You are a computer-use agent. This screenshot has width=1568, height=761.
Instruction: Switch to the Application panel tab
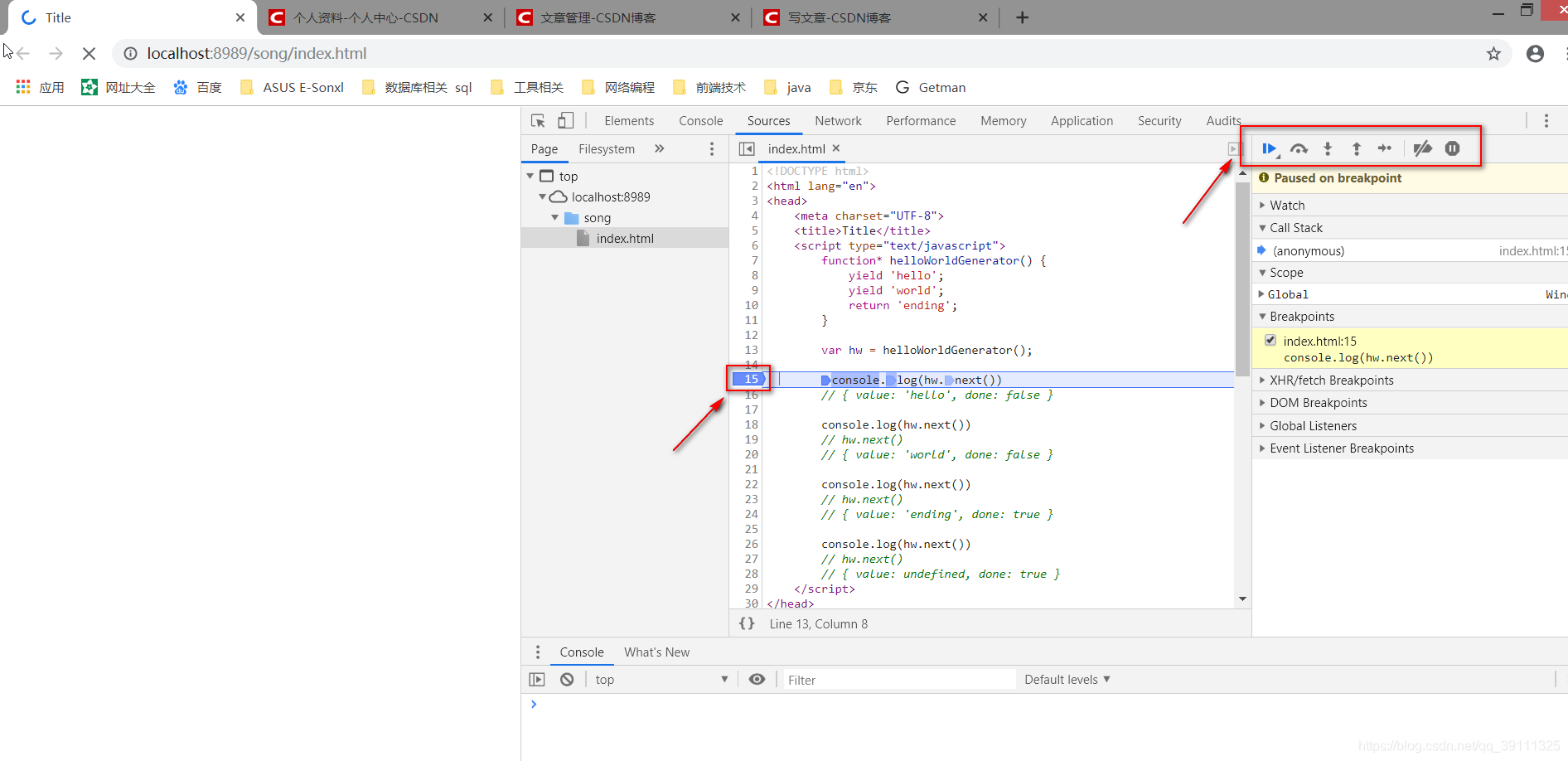point(1082,121)
